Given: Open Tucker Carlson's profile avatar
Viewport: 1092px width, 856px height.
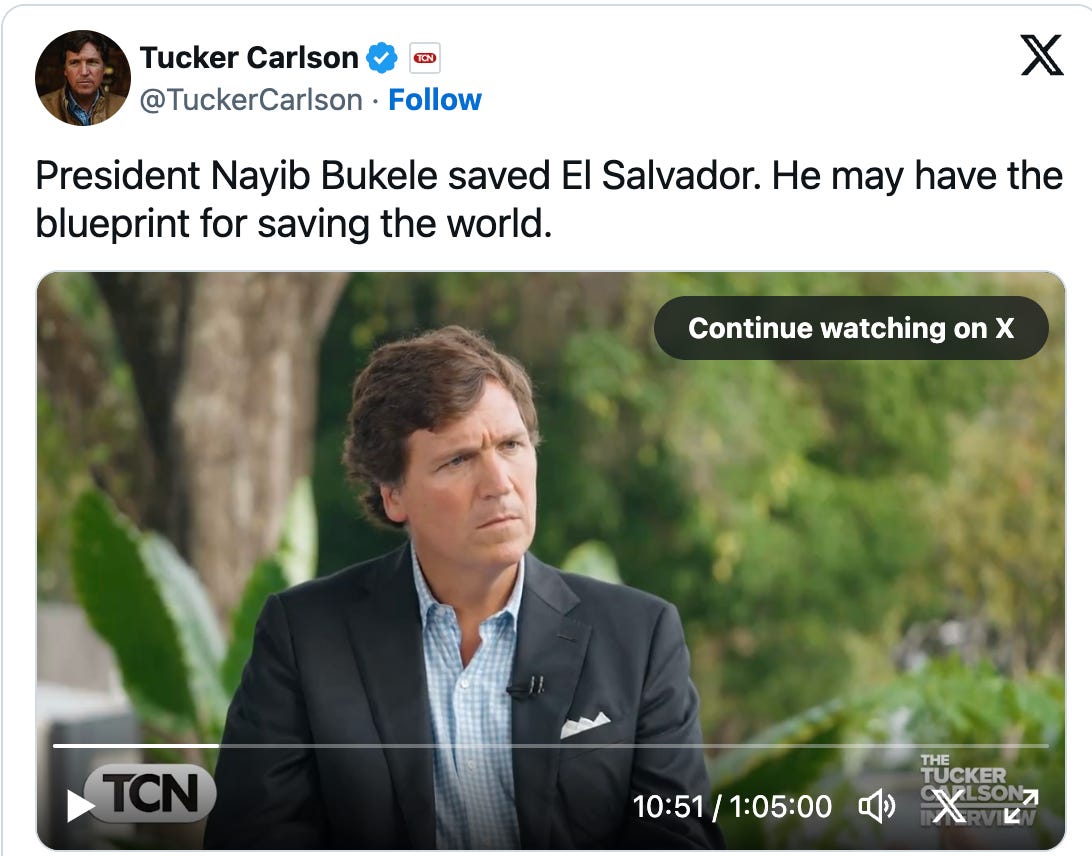Looking at the screenshot, I should point(83,78).
